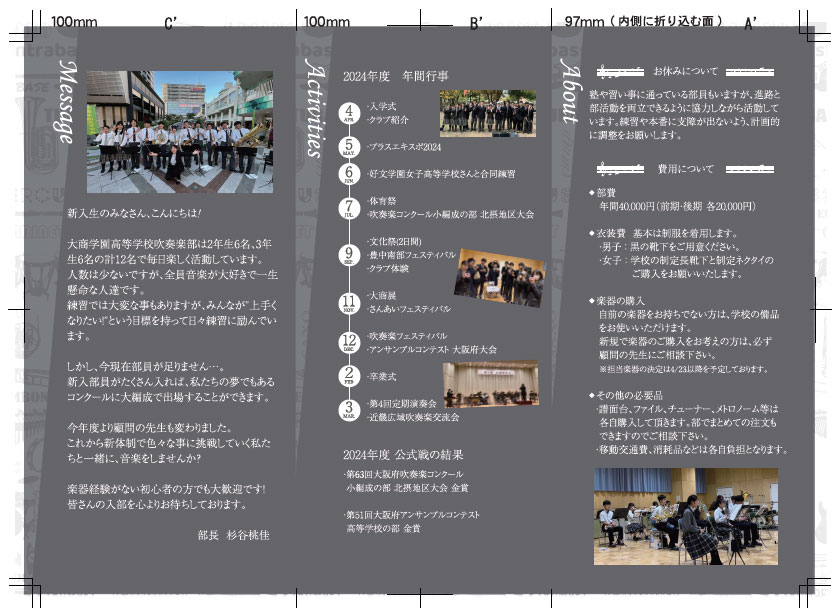The width and height of the screenshot is (832, 608).
Task: Click the 2024年度 年間行事 heading
Action: coord(395,76)
